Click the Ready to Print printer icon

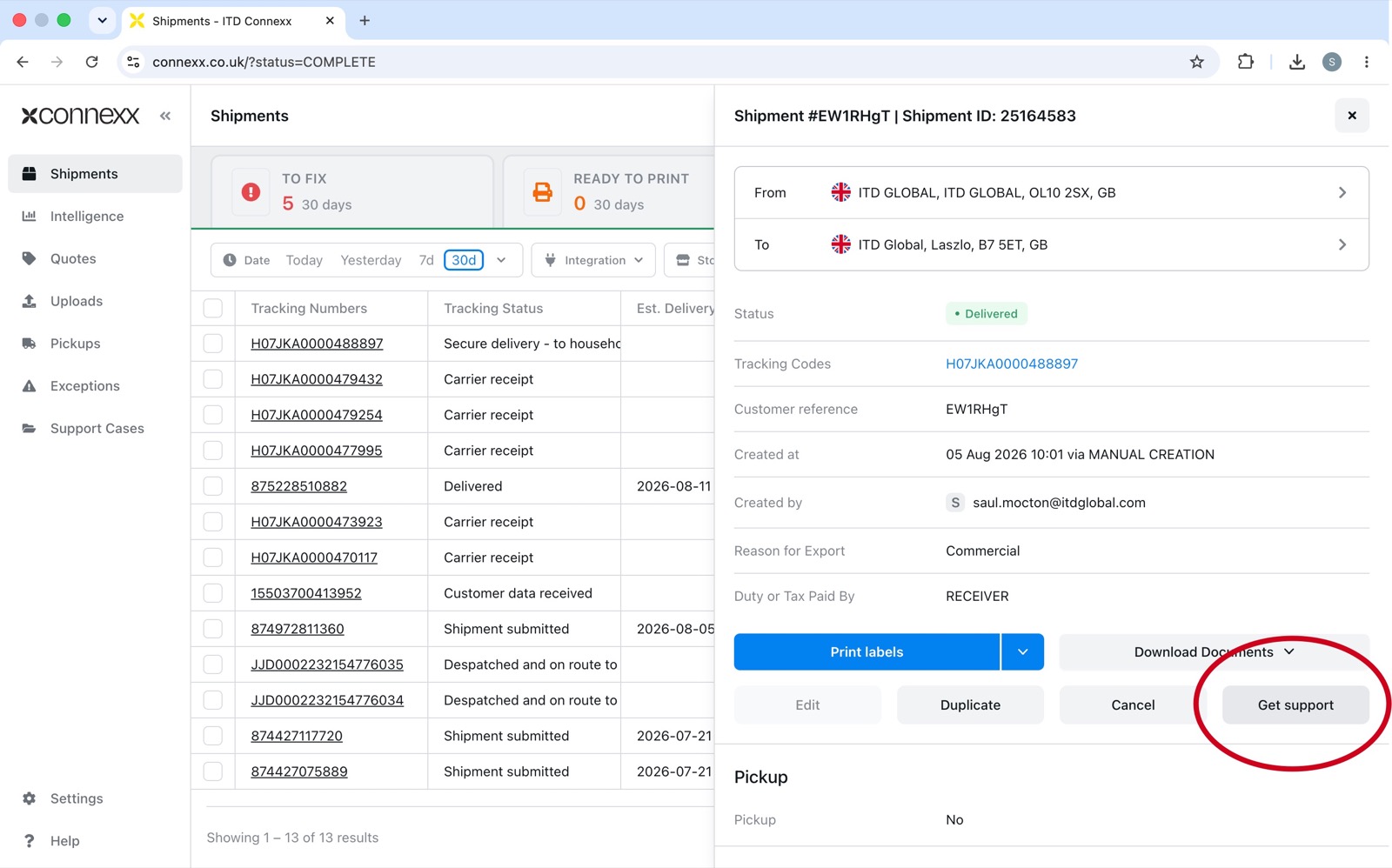pos(543,191)
